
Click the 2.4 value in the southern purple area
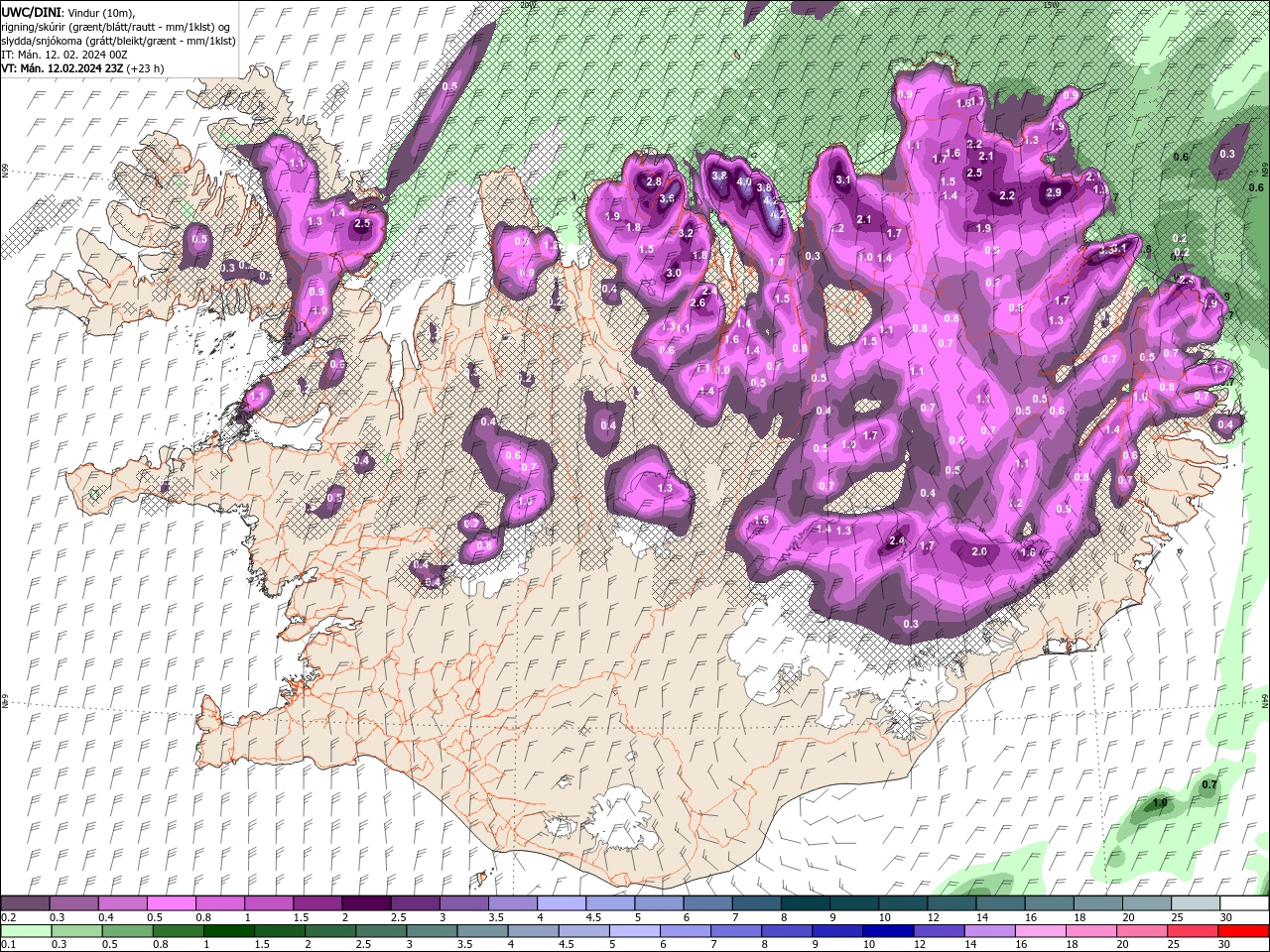(897, 540)
